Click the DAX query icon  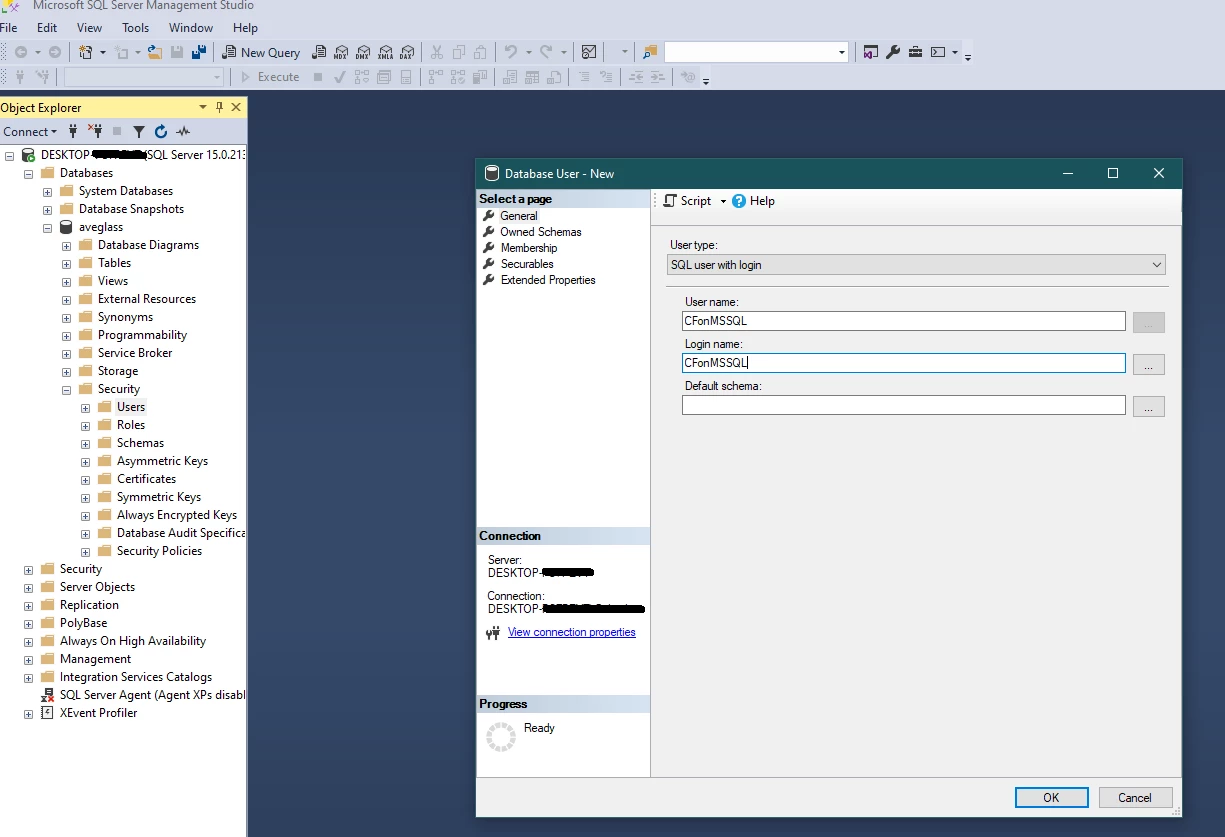(407, 52)
